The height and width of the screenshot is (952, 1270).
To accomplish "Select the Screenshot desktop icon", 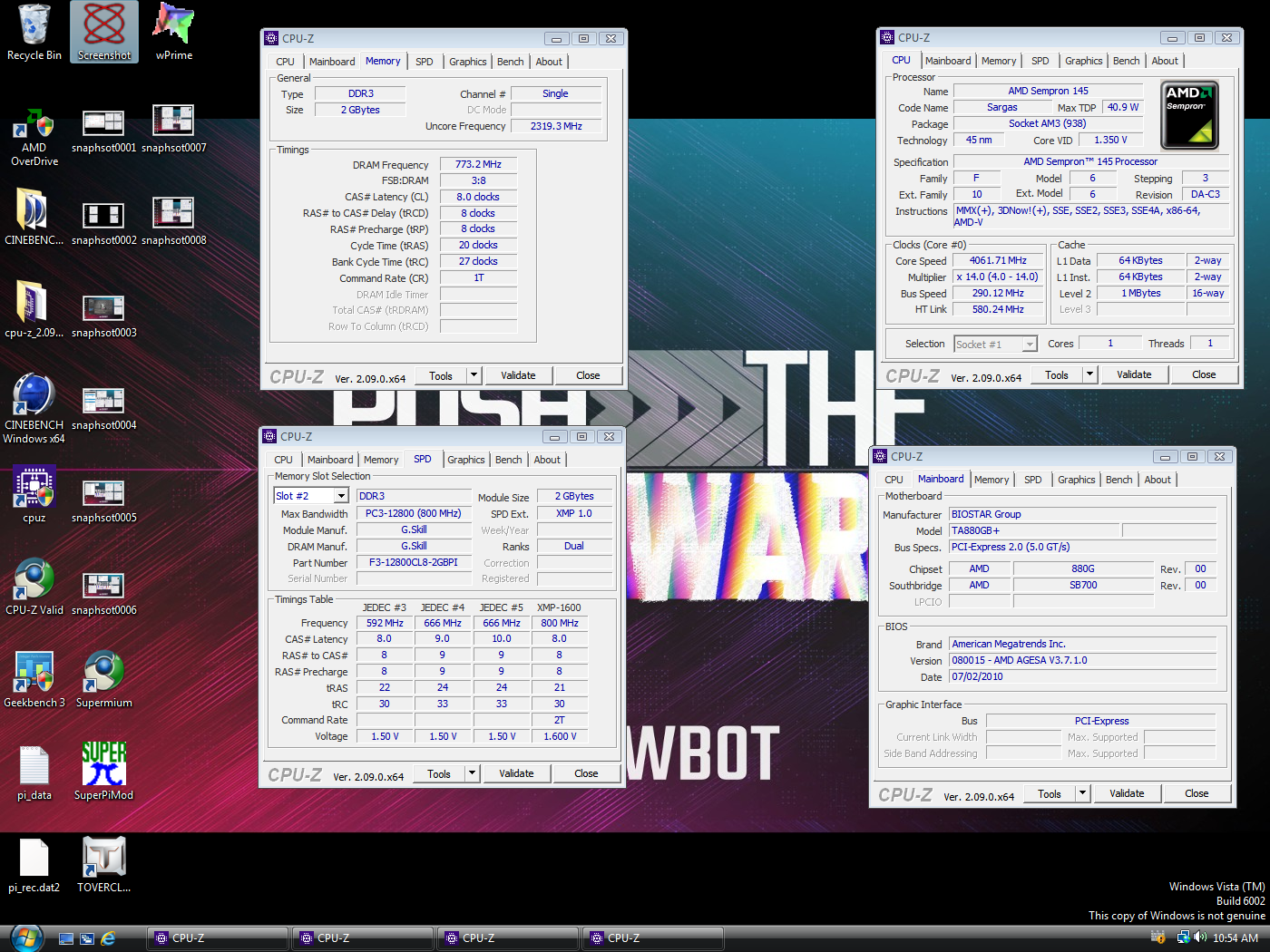I will click(104, 33).
